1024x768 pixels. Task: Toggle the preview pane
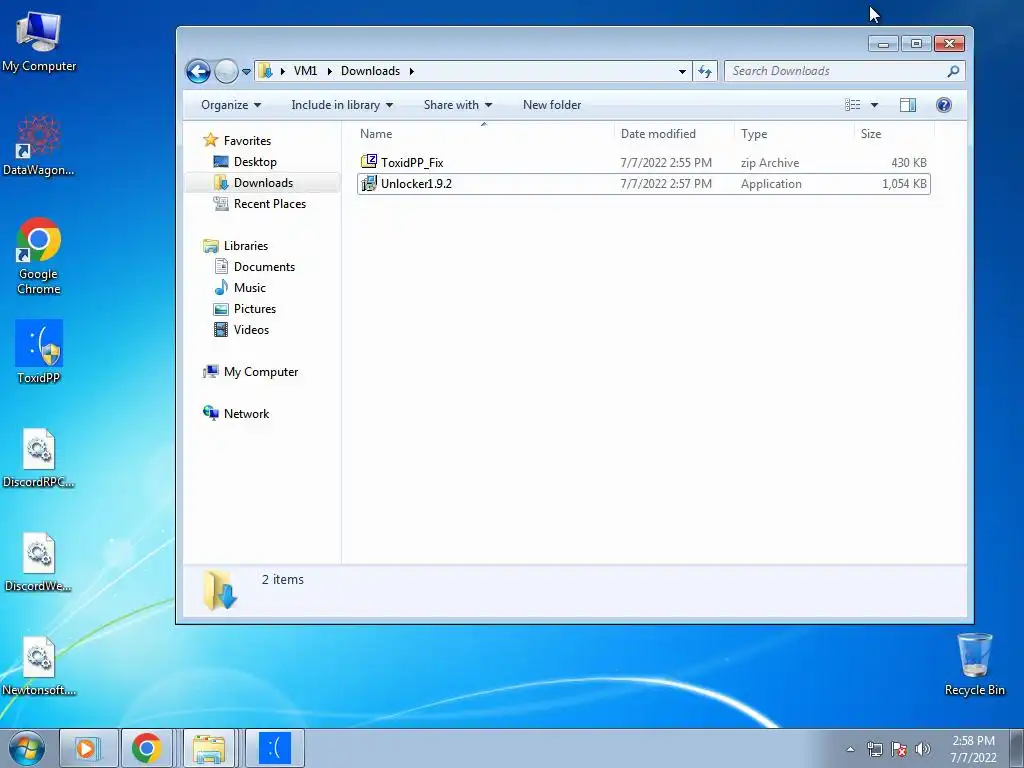pos(908,105)
